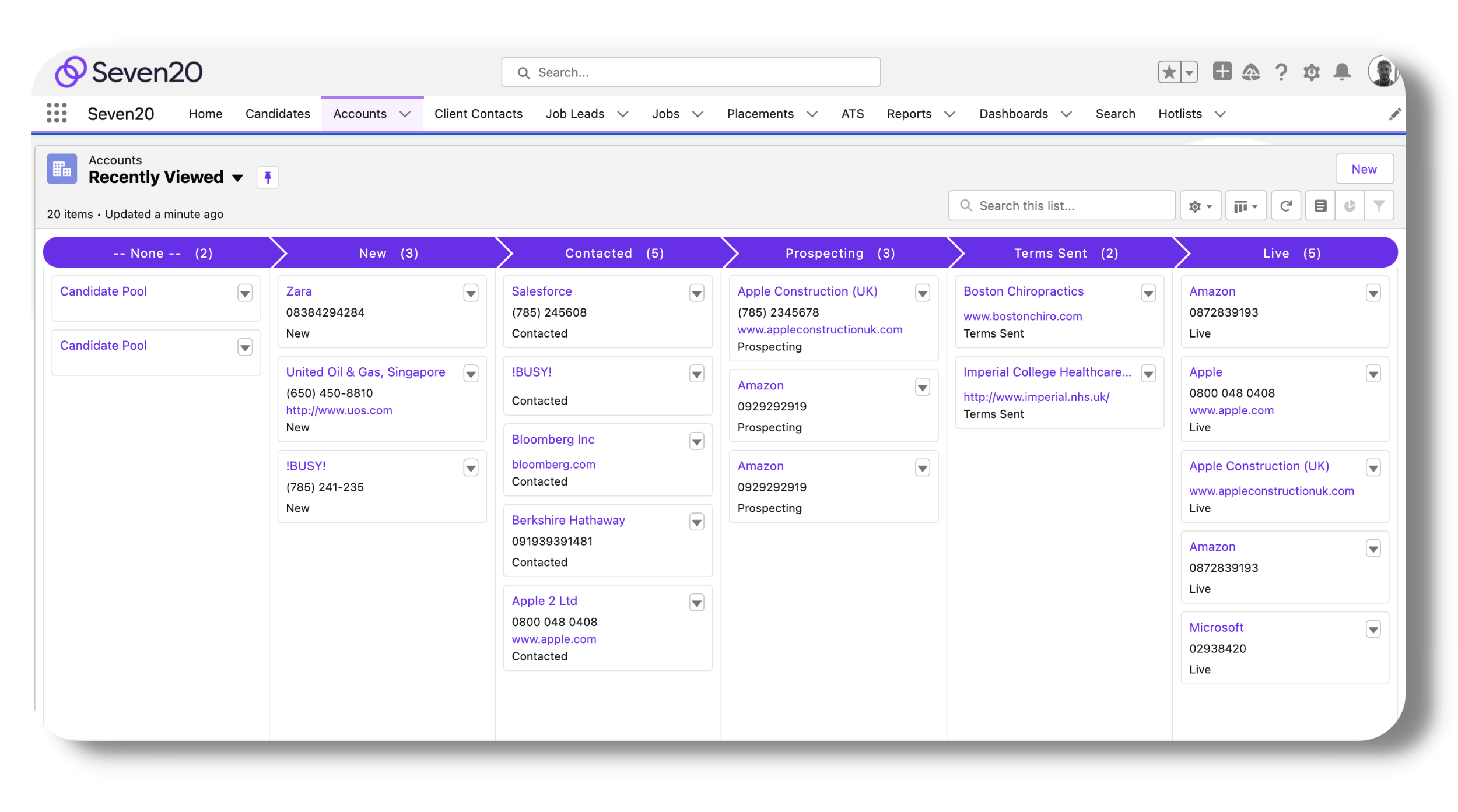Click the New account button
This screenshot has height=812, width=1458.
coord(1364,169)
